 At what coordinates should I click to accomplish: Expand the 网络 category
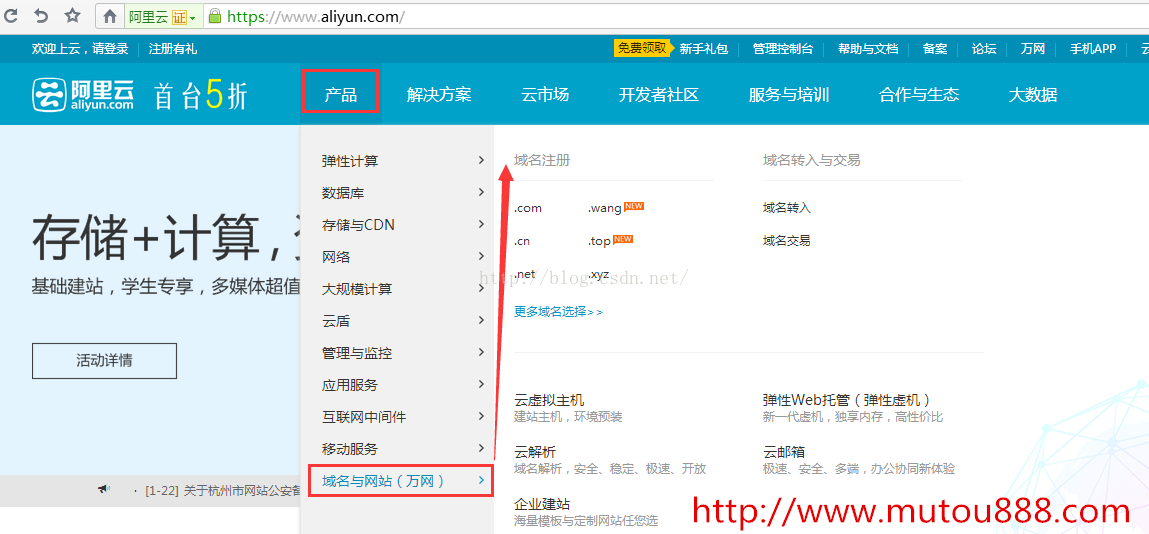[x=397, y=257]
